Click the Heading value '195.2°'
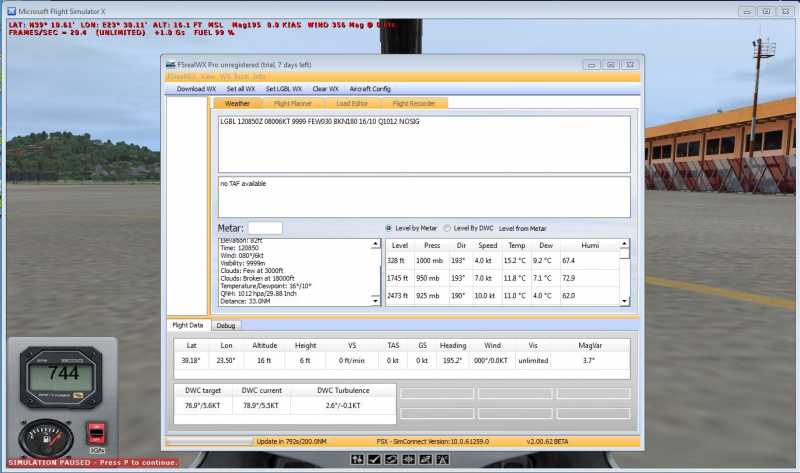 click(x=453, y=361)
